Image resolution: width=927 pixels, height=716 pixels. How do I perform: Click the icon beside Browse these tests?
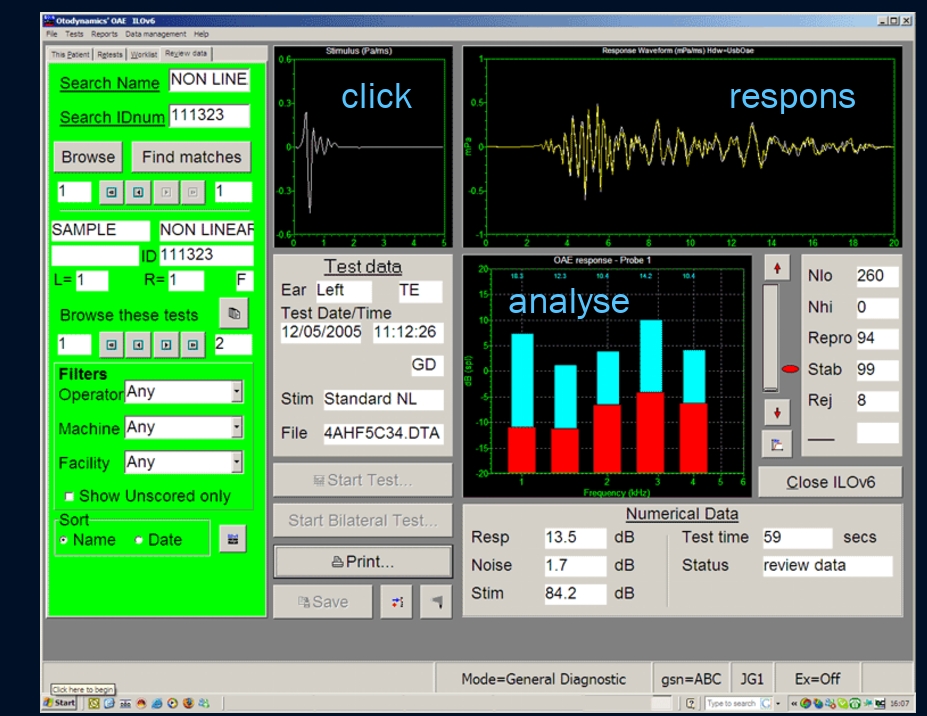(234, 313)
